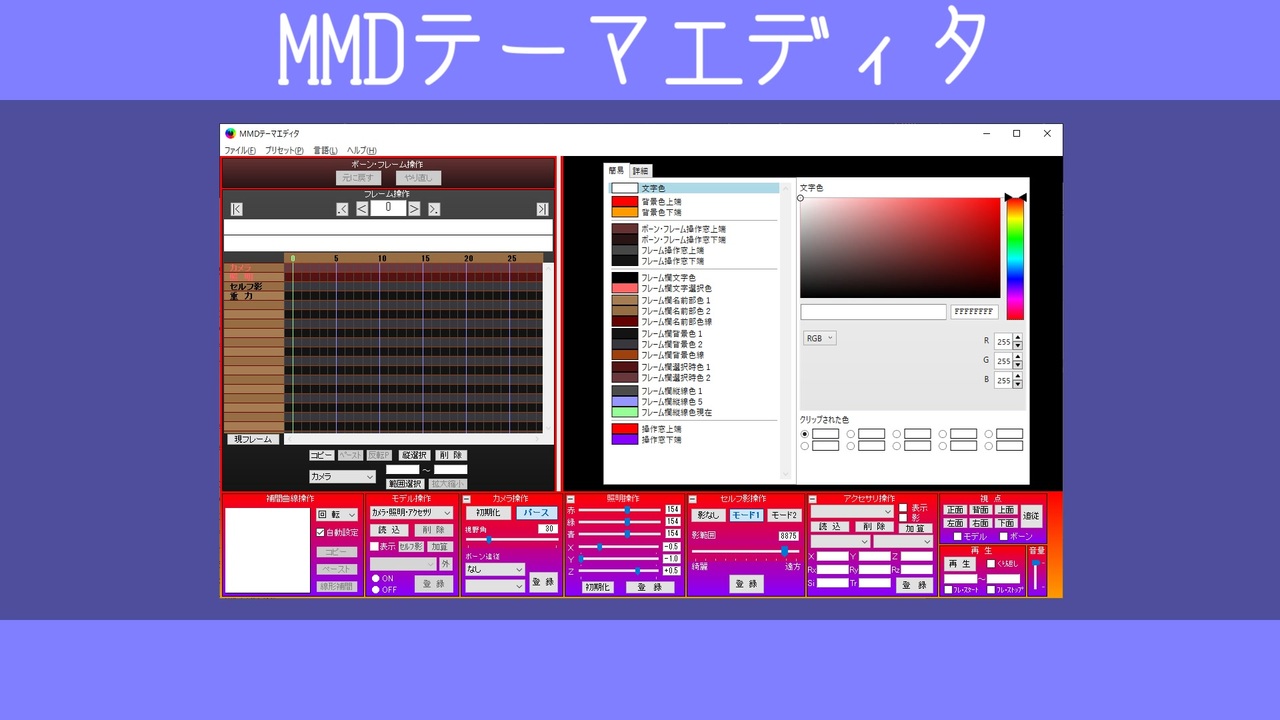This screenshot has height=720, width=1280.
Task: Open 回転 dropdown in interpolation panel
Action: 337,515
